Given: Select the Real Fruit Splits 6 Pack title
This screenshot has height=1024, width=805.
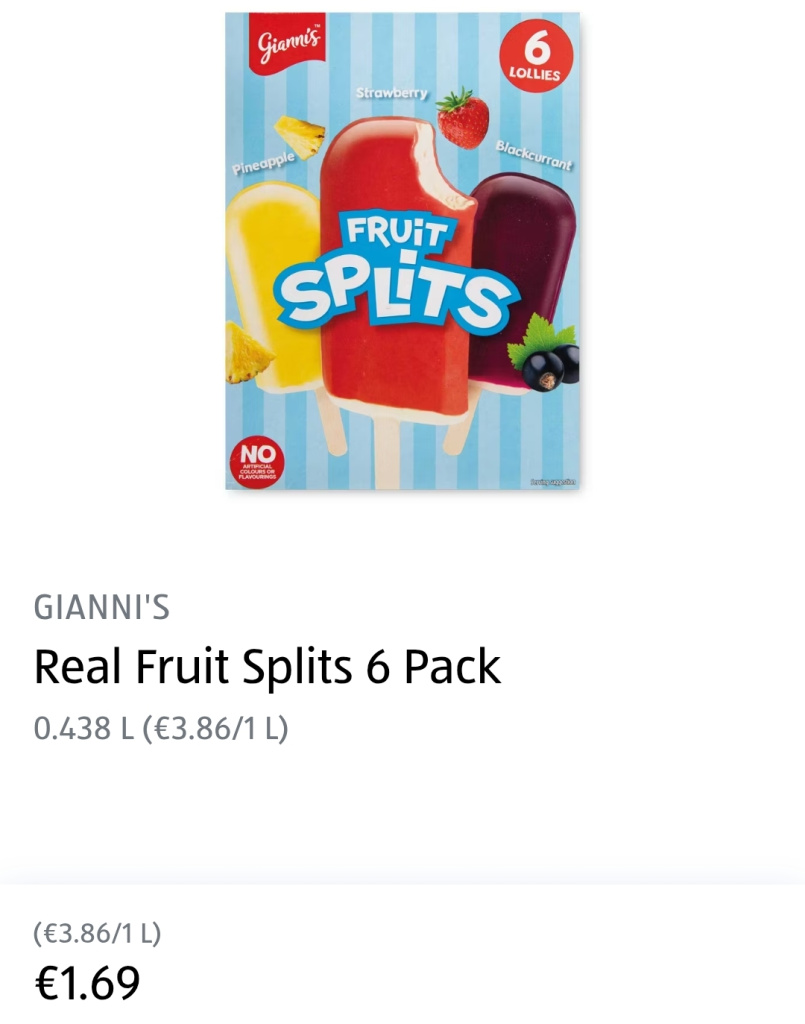Looking at the screenshot, I should point(267,667).
